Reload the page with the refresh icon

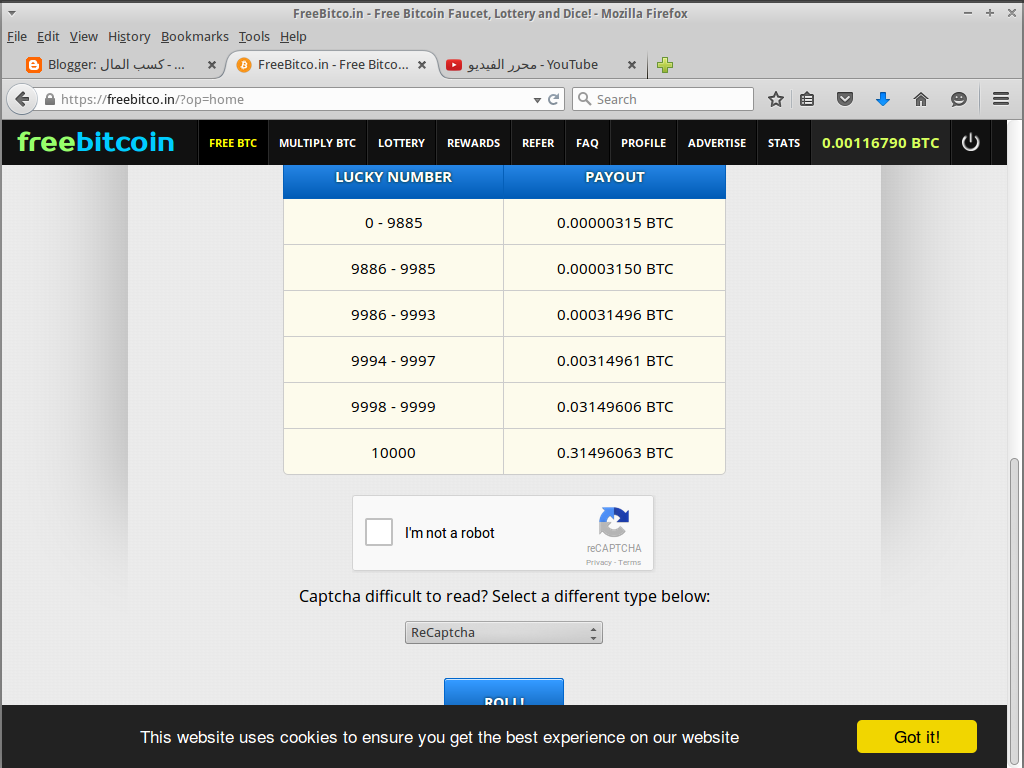click(x=554, y=99)
